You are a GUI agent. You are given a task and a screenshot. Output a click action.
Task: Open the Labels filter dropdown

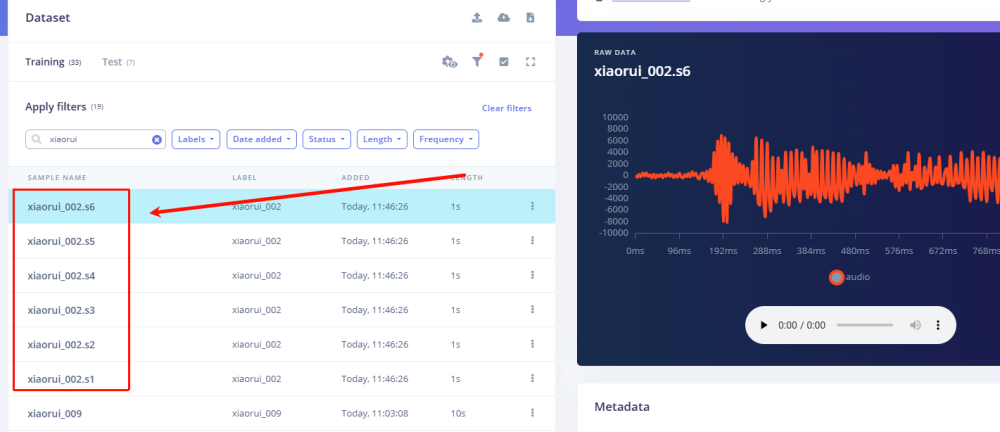coord(196,140)
